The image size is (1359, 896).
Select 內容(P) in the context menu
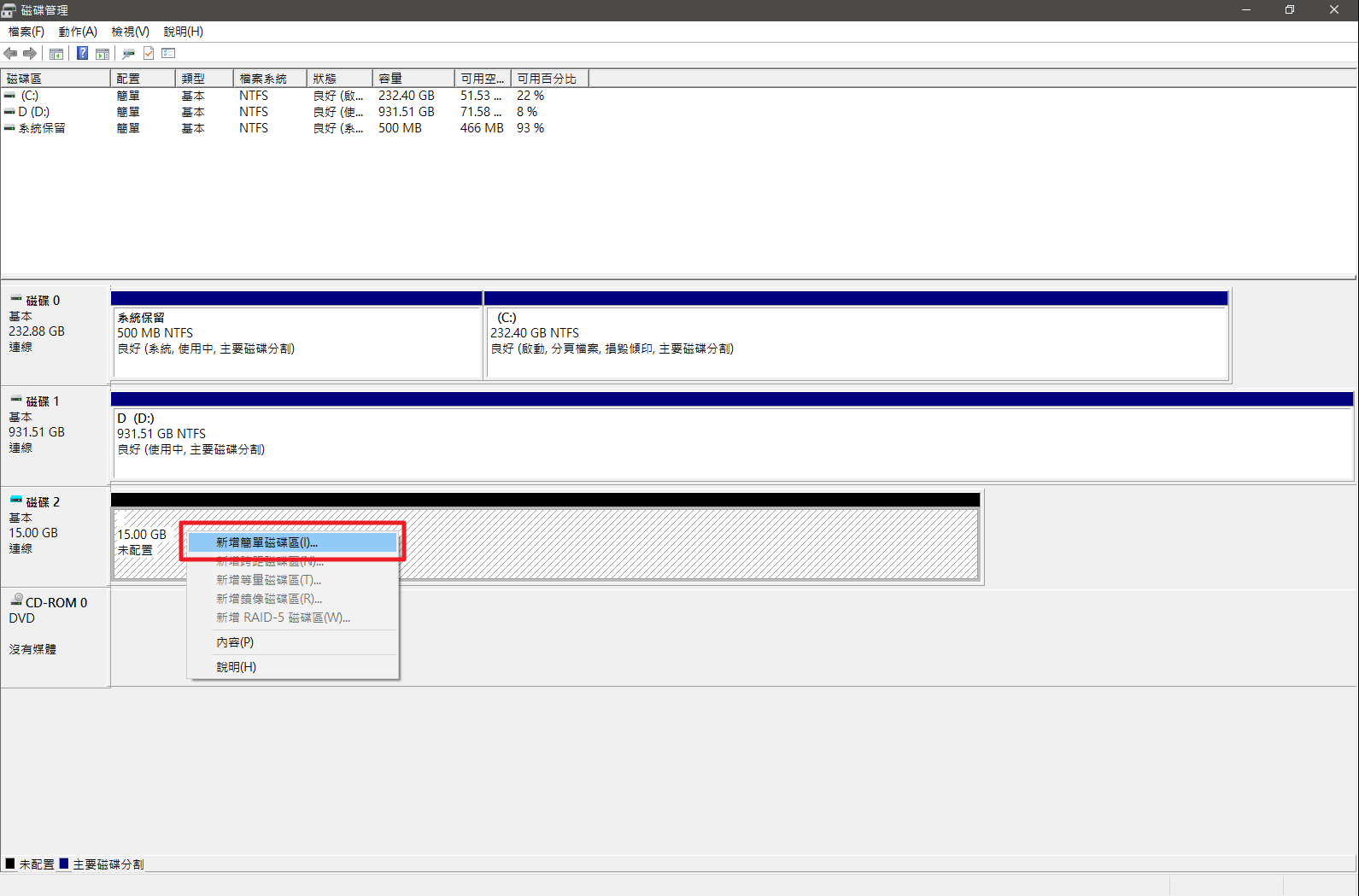[x=235, y=642]
